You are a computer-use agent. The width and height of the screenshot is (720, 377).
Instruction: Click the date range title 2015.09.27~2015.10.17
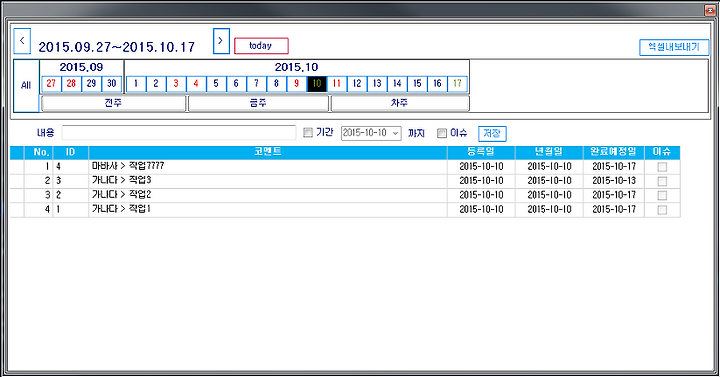117,47
